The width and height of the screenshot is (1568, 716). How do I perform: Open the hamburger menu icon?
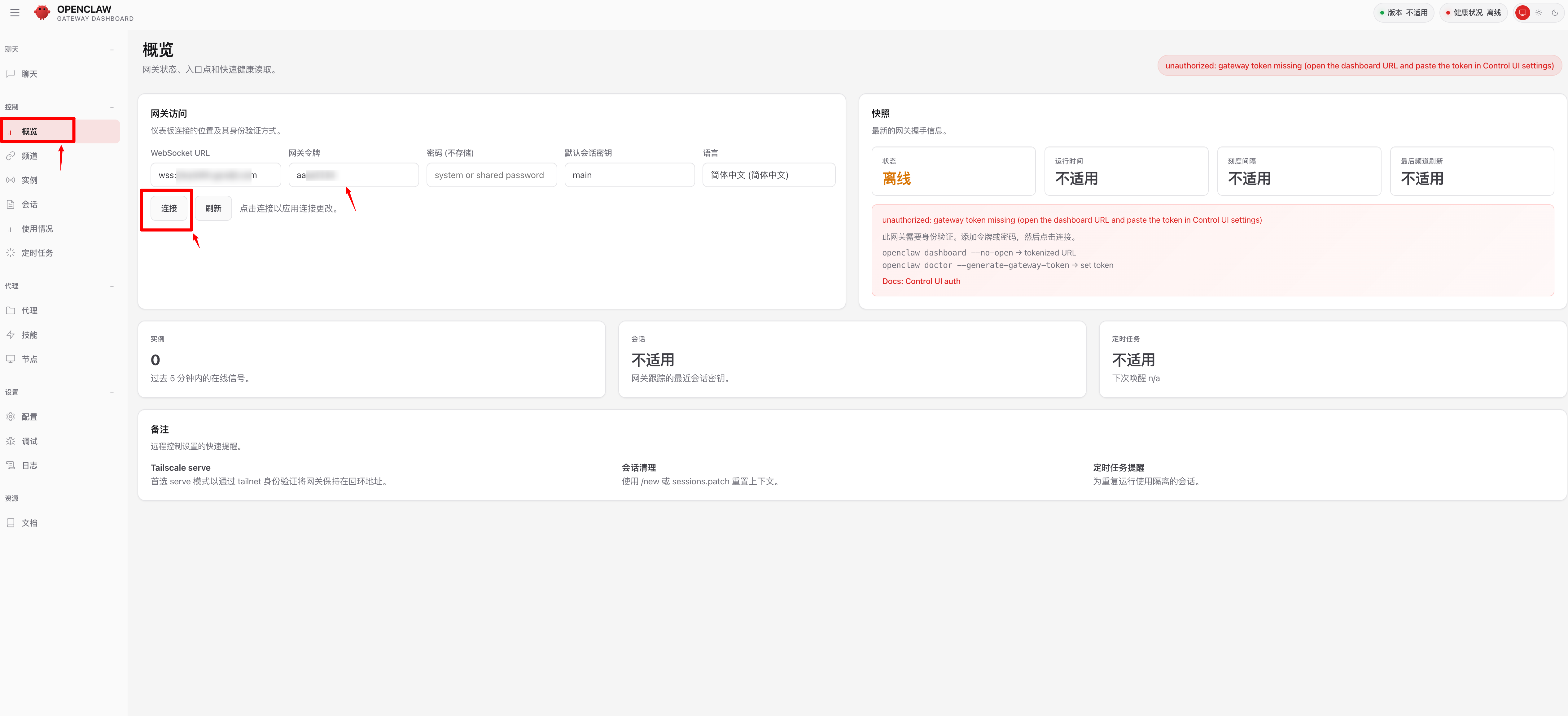coord(15,13)
